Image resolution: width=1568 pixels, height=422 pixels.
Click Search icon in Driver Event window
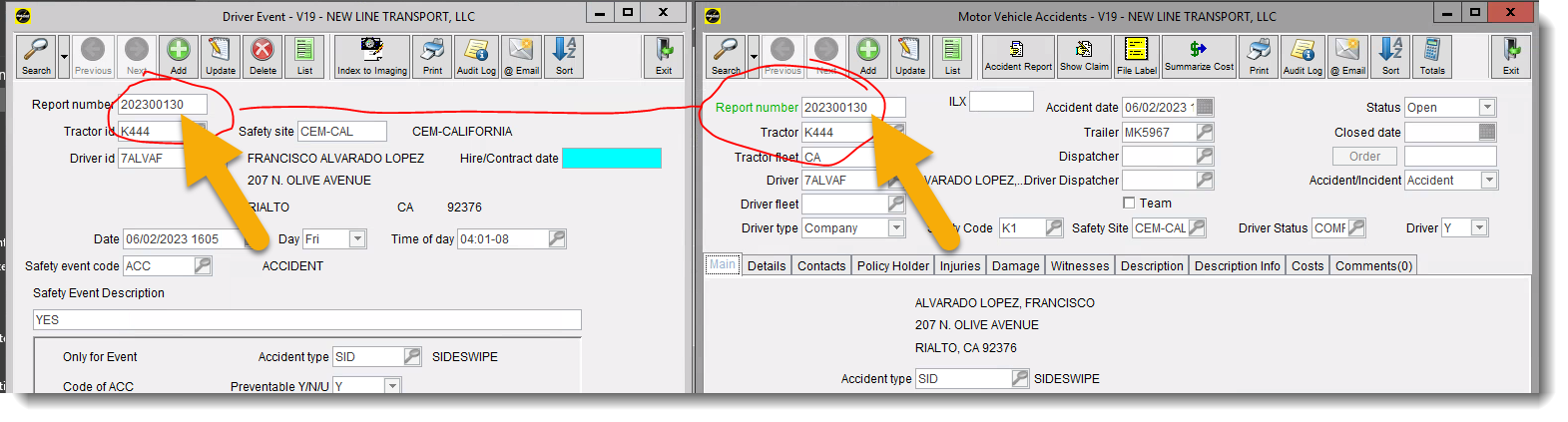coord(36,57)
